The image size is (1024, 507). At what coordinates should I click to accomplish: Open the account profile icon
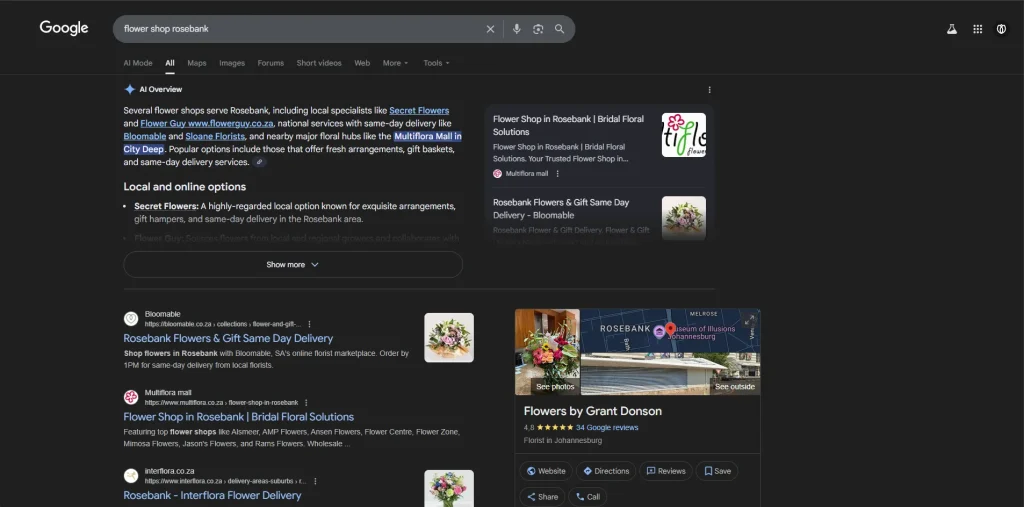(x=1001, y=29)
